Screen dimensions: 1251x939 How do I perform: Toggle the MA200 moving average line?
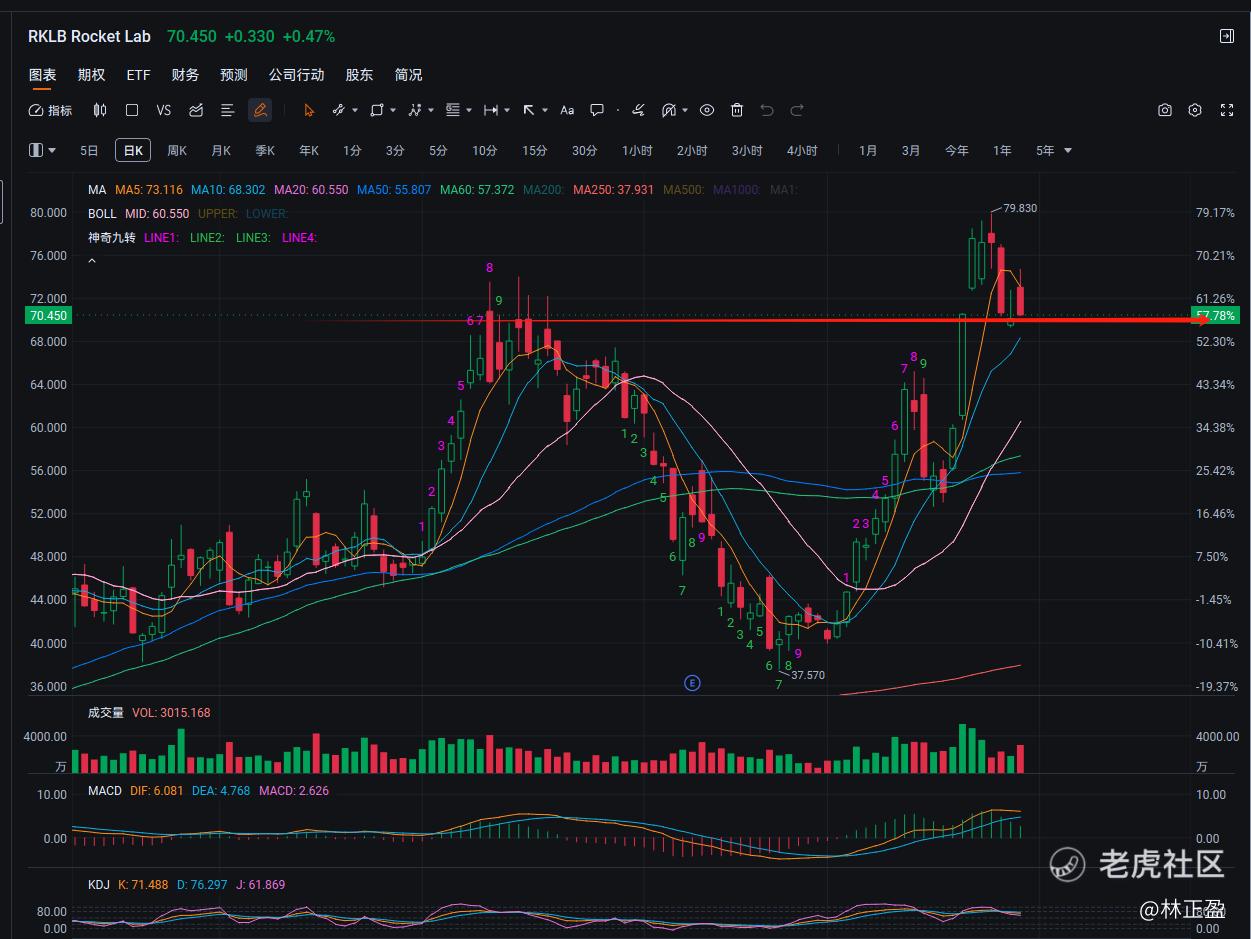[542, 189]
